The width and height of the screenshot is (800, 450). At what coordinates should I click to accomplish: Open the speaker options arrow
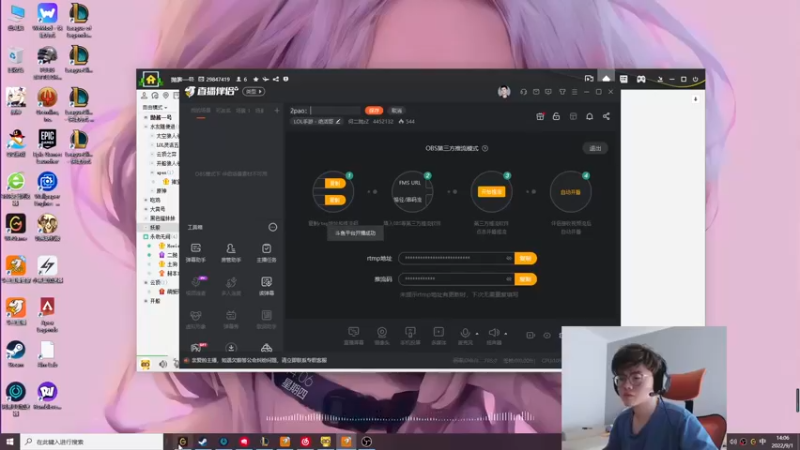[x=506, y=334]
